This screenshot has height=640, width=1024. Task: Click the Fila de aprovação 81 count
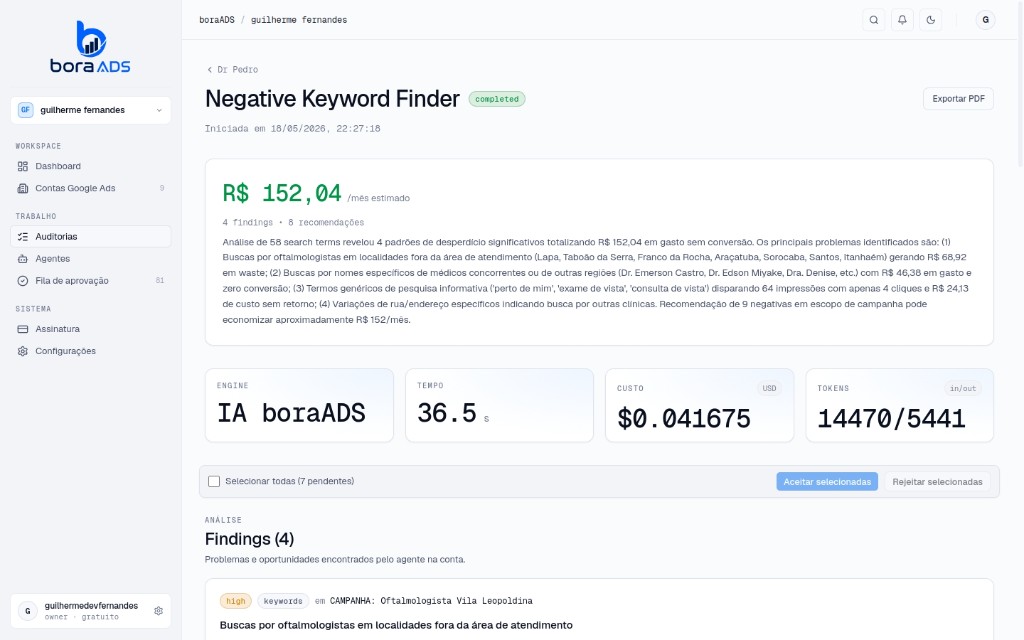coord(160,281)
